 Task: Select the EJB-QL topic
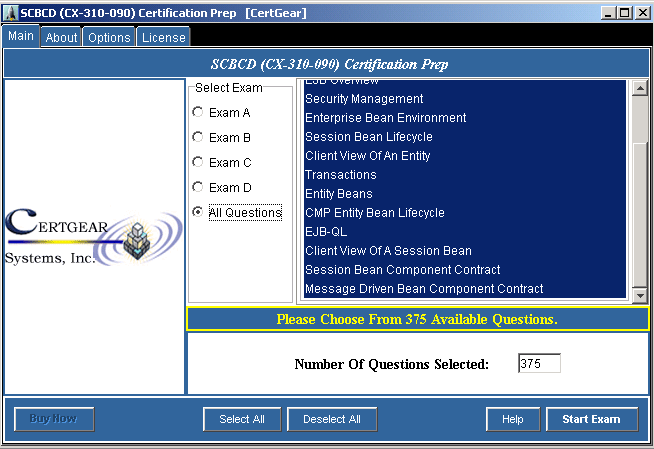[x=465, y=232]
